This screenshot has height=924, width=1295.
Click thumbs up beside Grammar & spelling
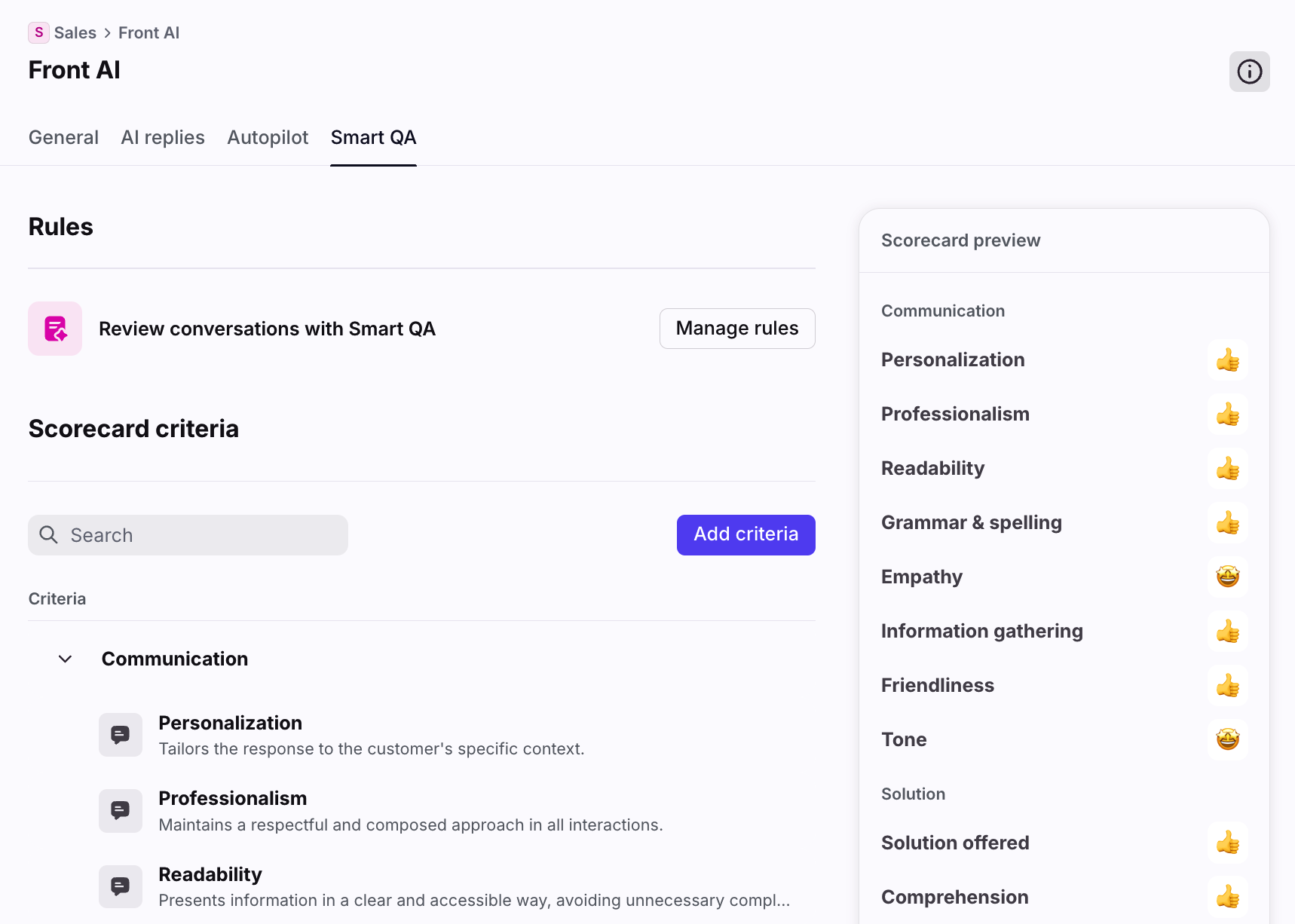click(1227, 523)
